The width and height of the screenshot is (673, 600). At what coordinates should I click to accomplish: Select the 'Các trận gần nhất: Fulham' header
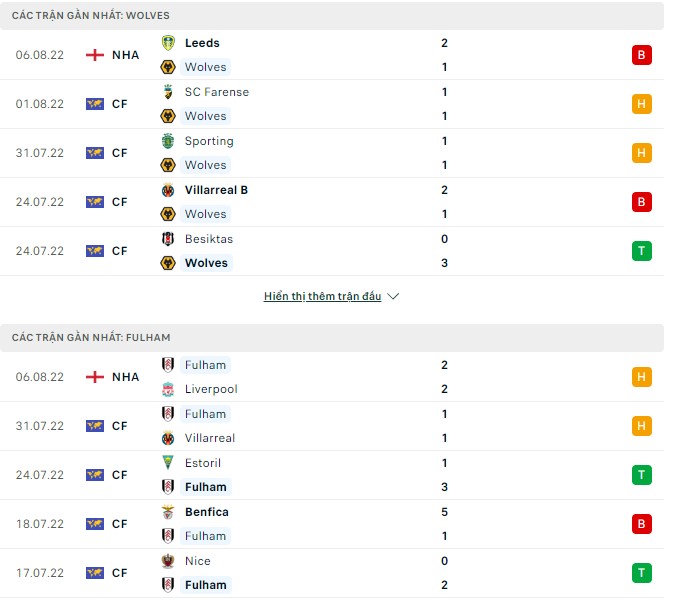[x=91, y=338]
